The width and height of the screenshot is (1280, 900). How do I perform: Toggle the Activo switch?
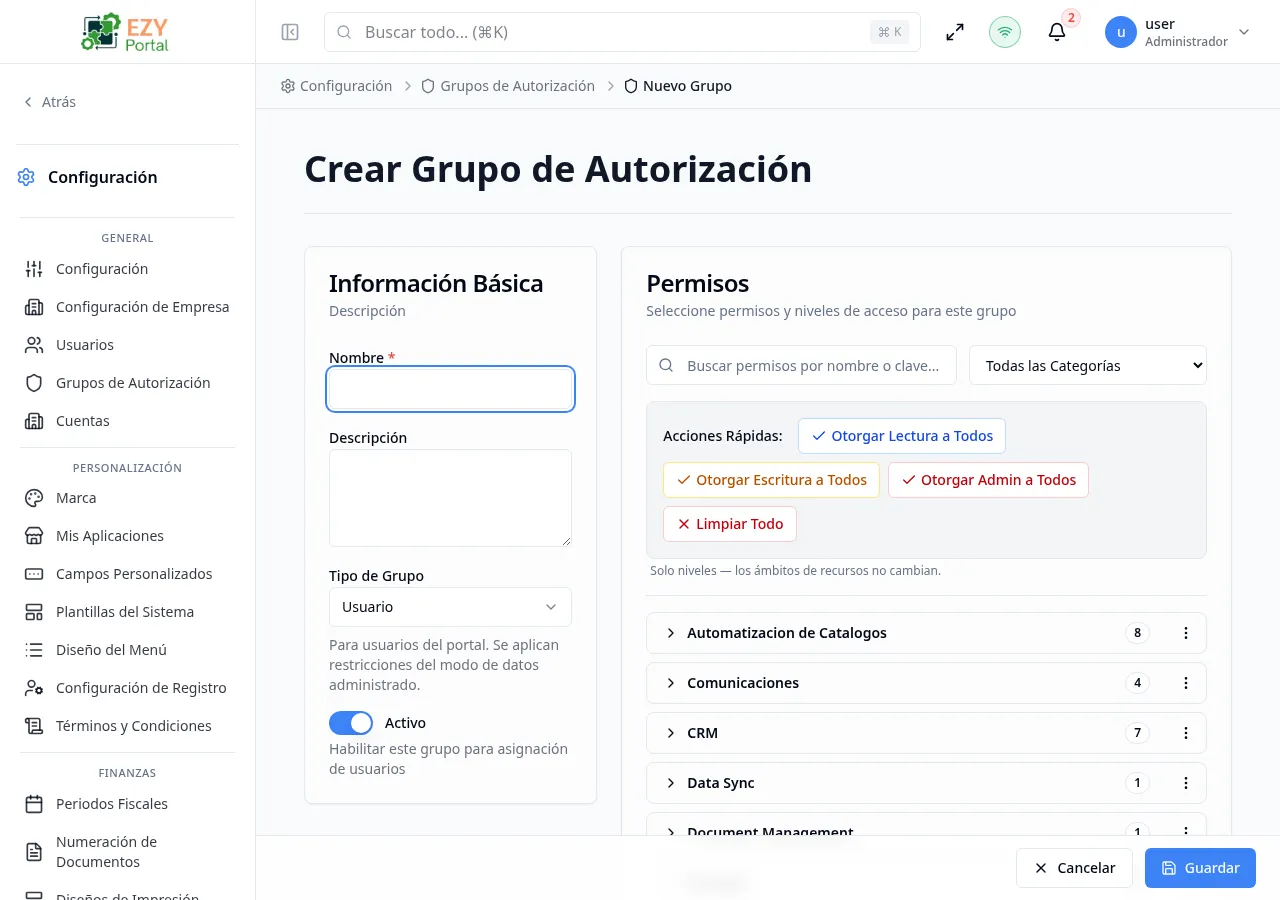tap(351, 723)
